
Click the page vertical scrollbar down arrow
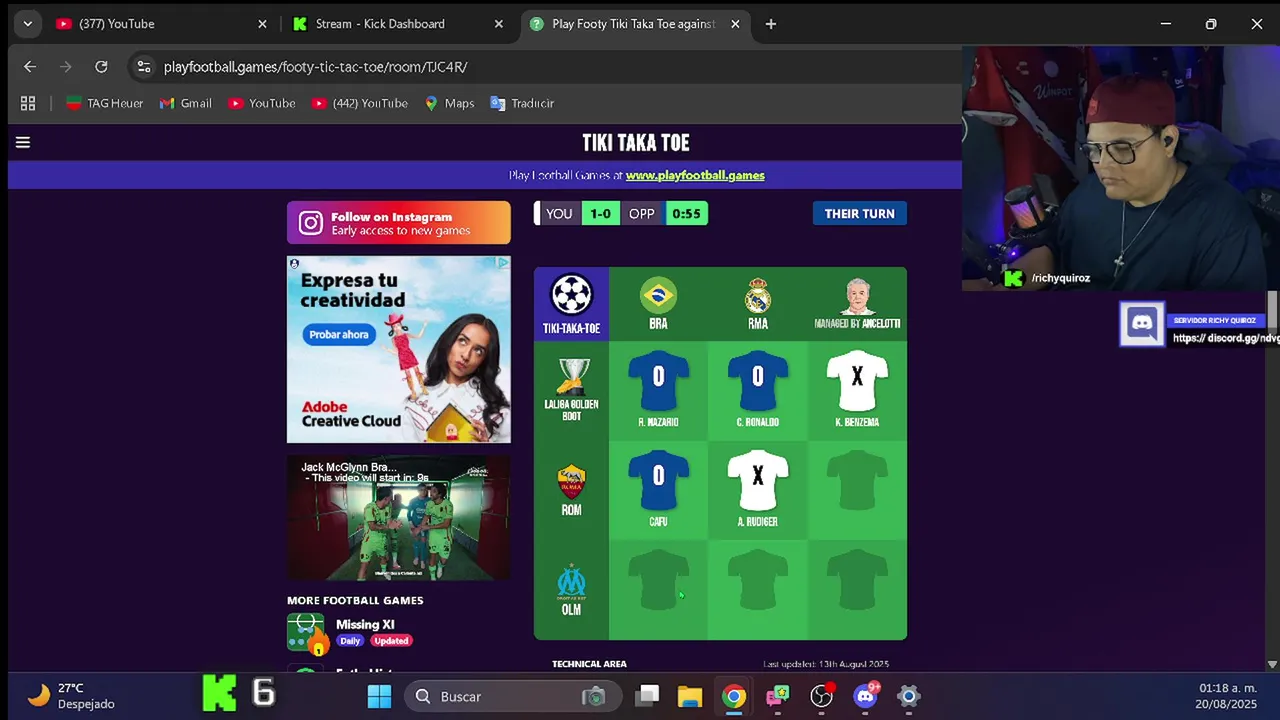[x=1272, y=664]
